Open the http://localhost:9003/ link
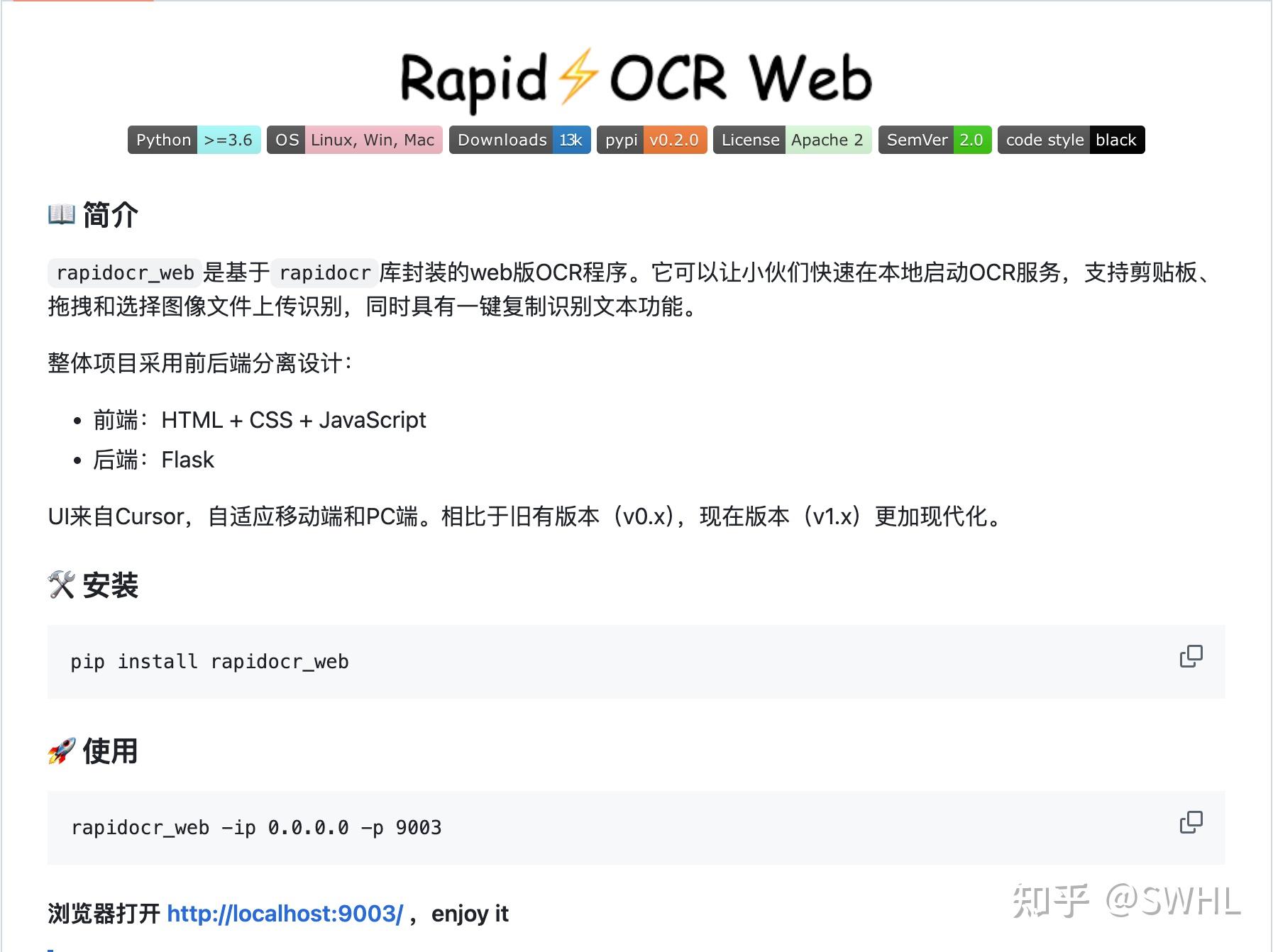 point(285,914)
